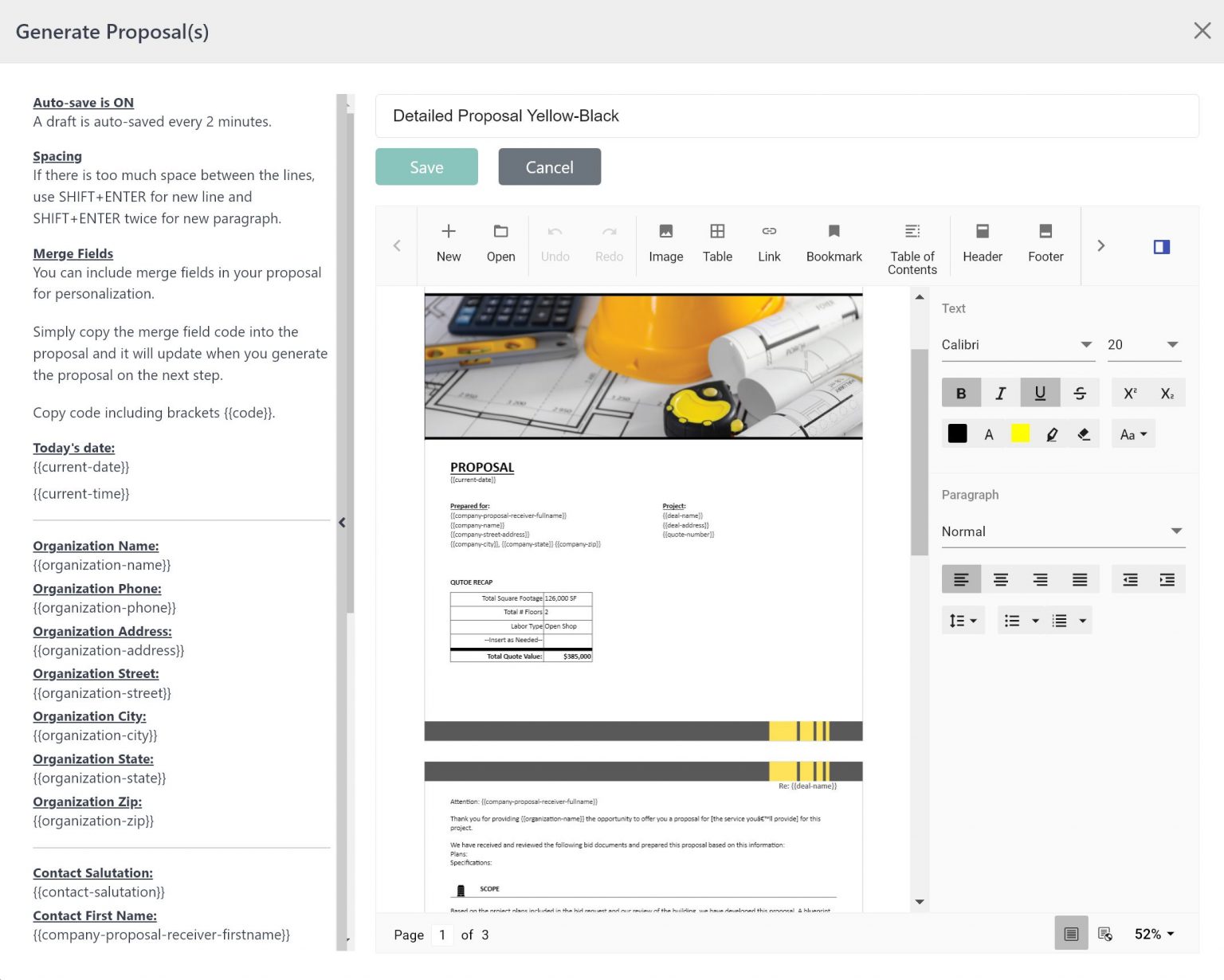
Task: Insert a Link using the toolbar
Action: (769, 243)
